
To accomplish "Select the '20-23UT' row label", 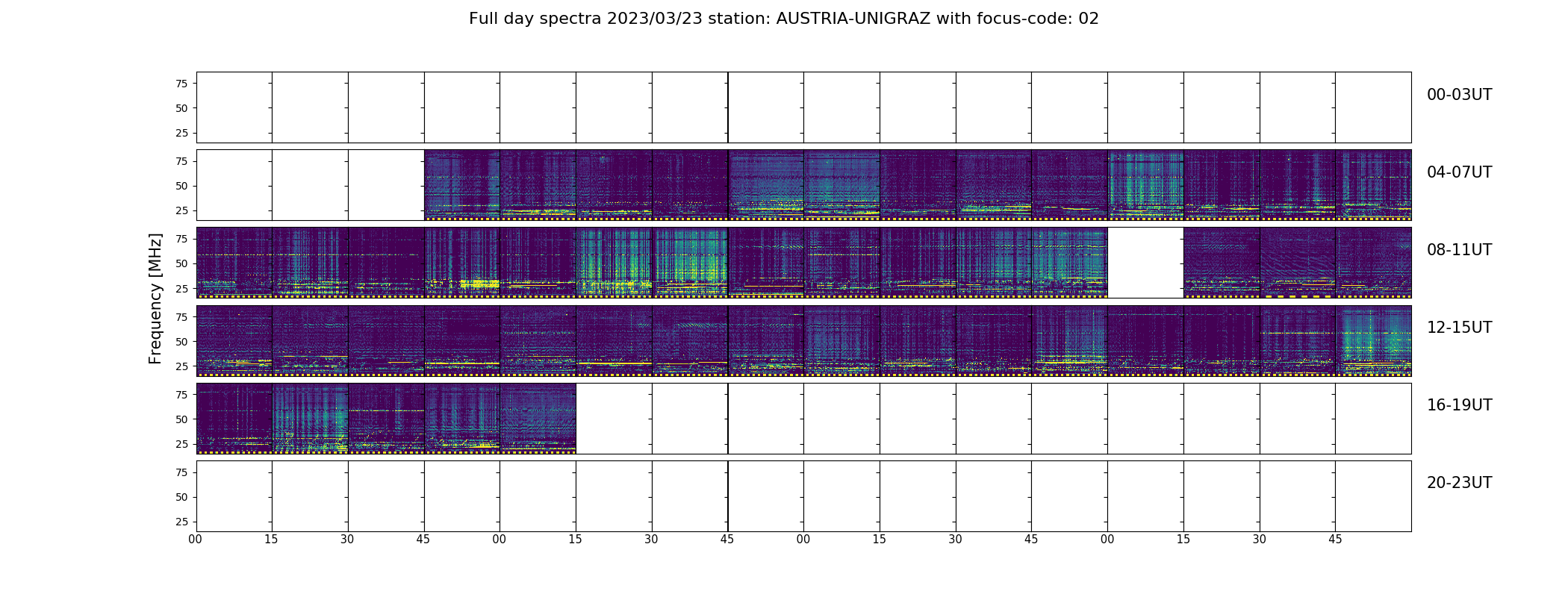I will (x=1459, y=483).
